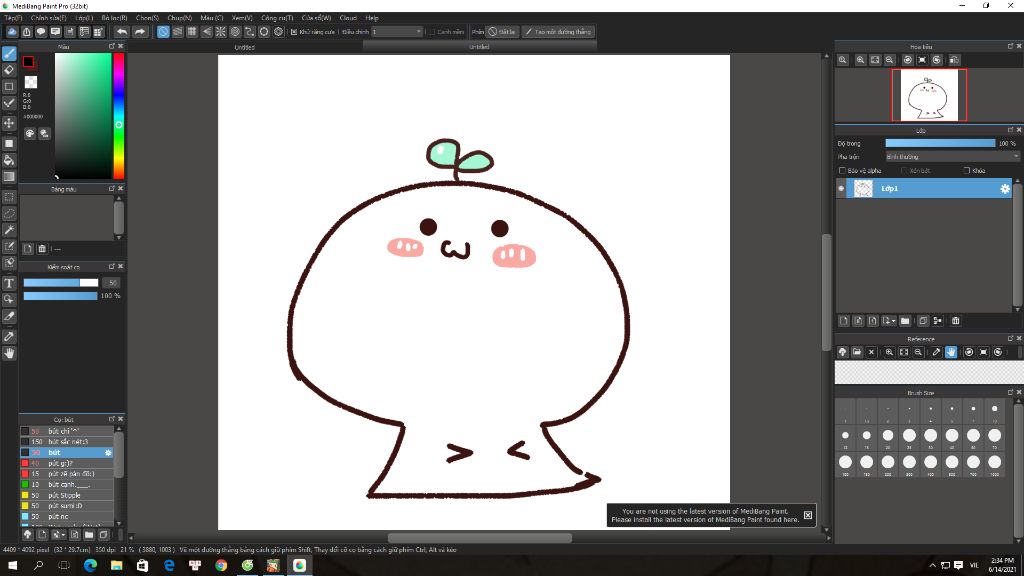Click the Undo arrow in the toolbar
Screen dimensions: 1024x576
(x=122, y=31)
